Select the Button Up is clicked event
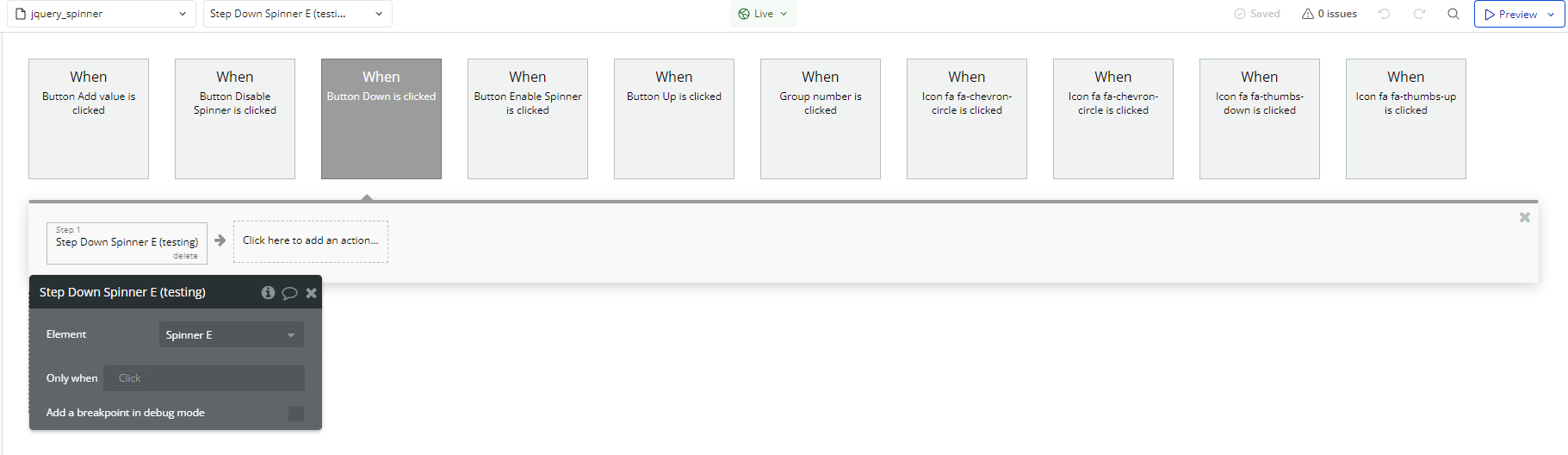The height and width of the screenshot is (455, 1568). coord(674,119)
